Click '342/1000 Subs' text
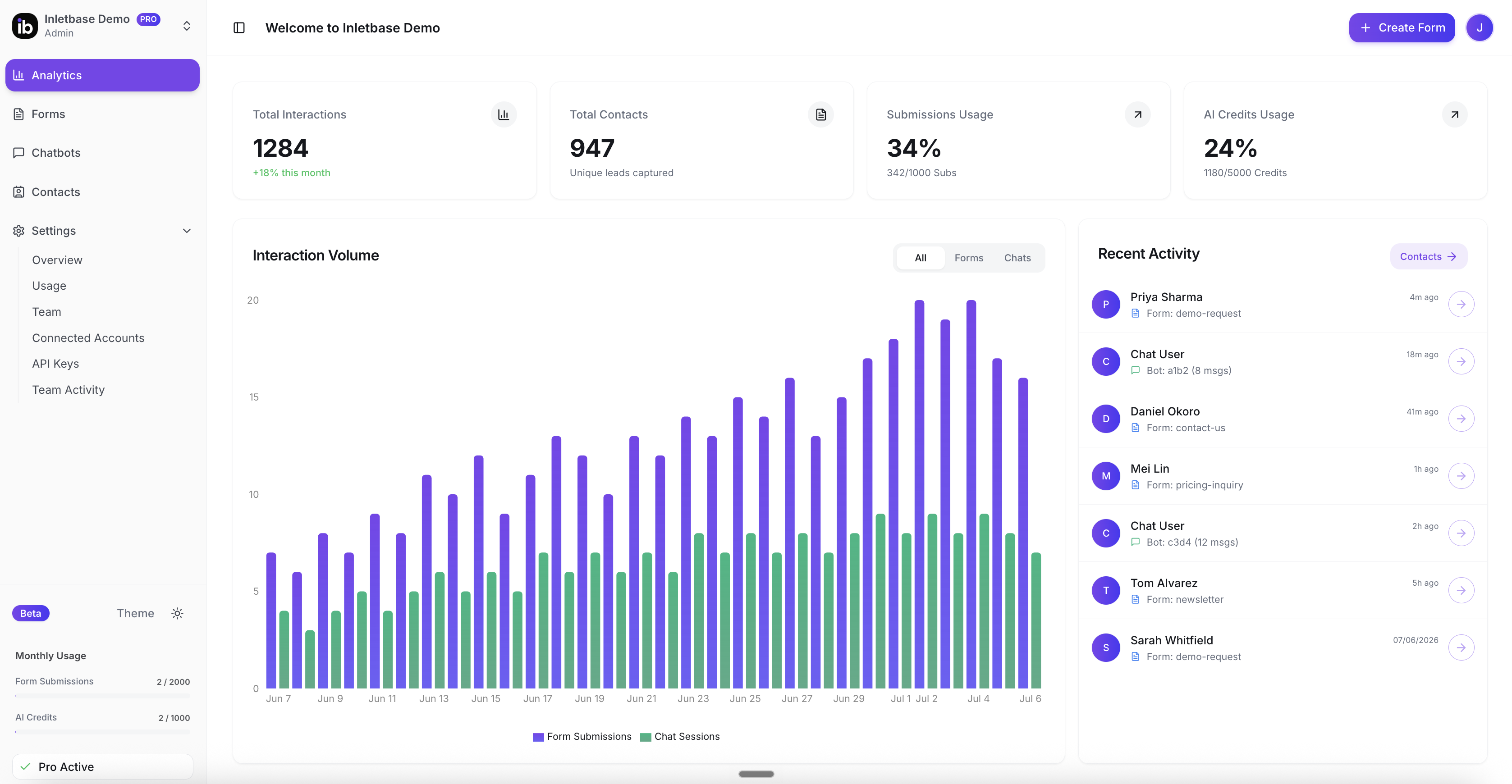1512x784 pixels. 921,173
